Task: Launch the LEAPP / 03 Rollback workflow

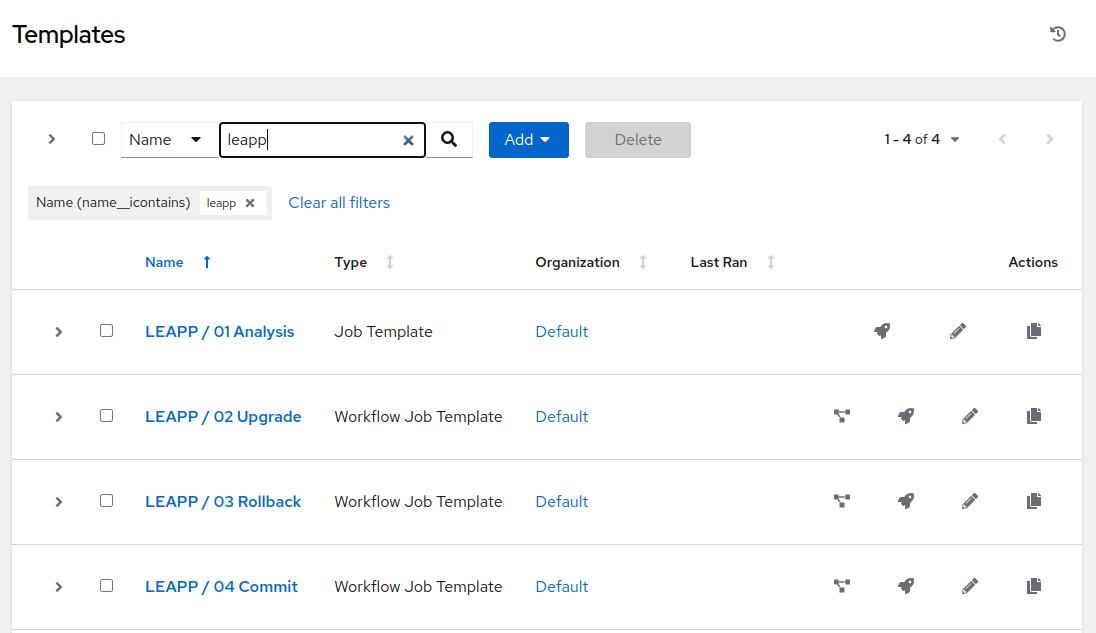Action: coord(906,501)
